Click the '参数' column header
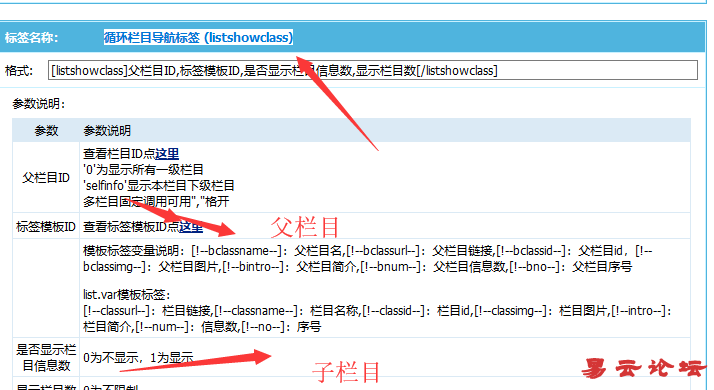 [x=46, y=131]
